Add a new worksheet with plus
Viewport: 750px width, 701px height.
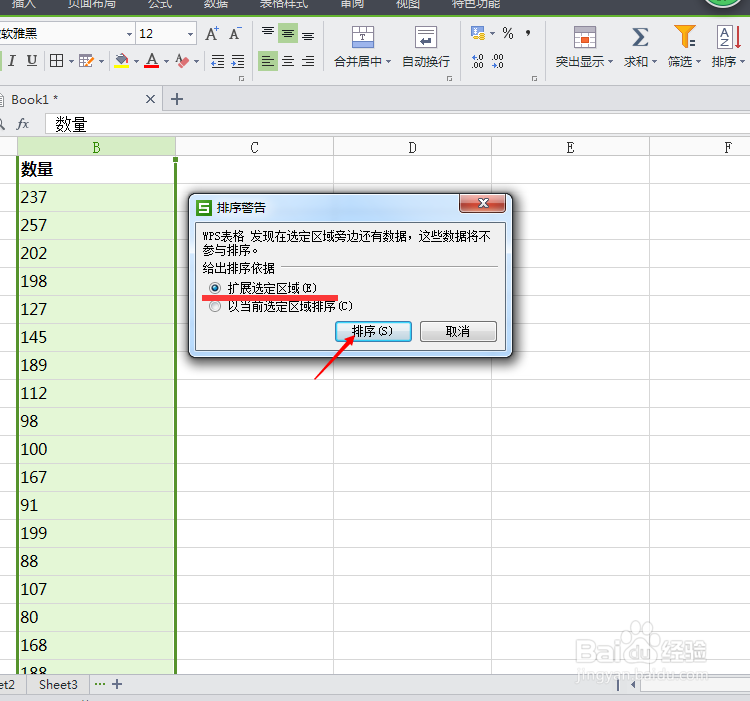117,684
